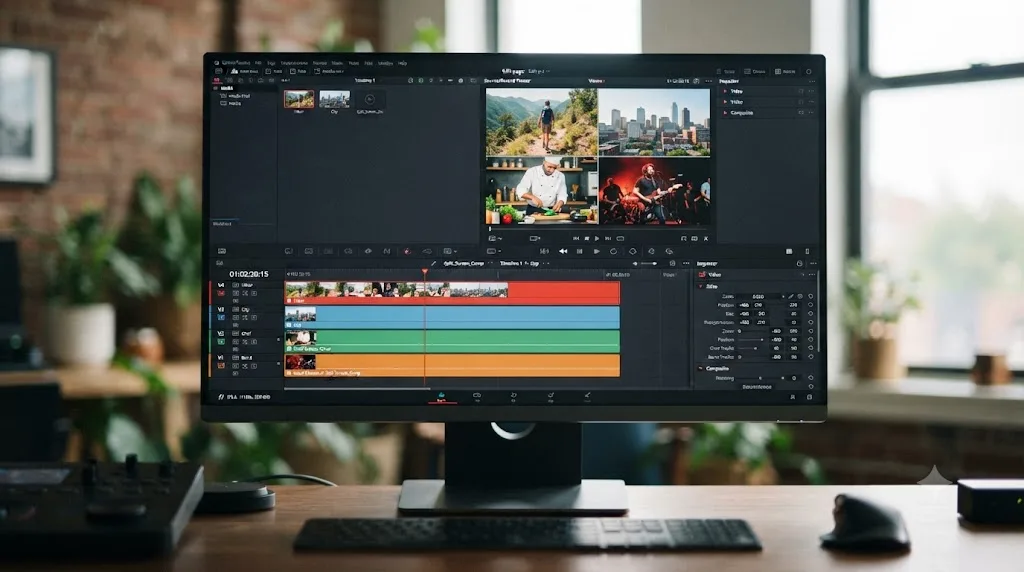Collapse the Composite section above opacity slider
1024x572 pixels.
(701, 369)
